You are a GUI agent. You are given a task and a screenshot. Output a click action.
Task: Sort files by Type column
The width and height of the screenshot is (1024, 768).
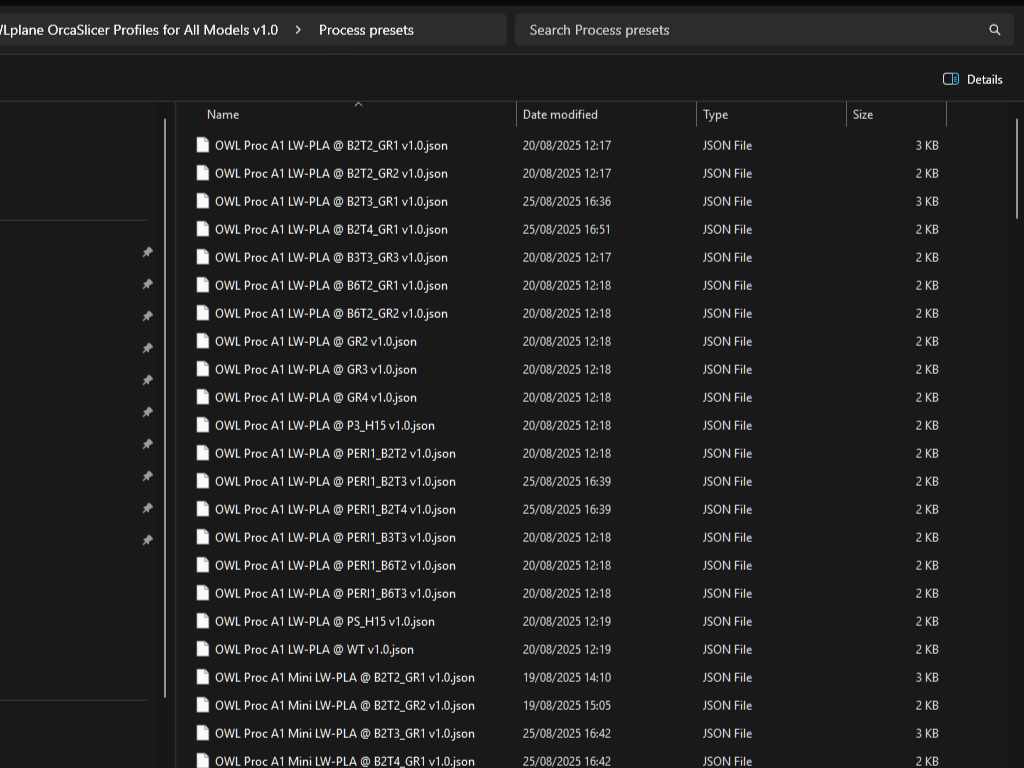[715, 115]
